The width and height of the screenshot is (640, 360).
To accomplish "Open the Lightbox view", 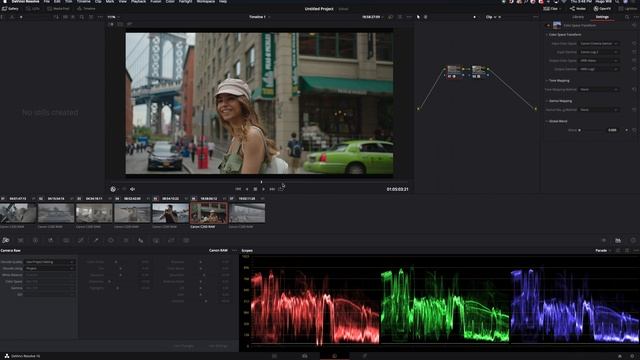I will (x=629, y=9).
